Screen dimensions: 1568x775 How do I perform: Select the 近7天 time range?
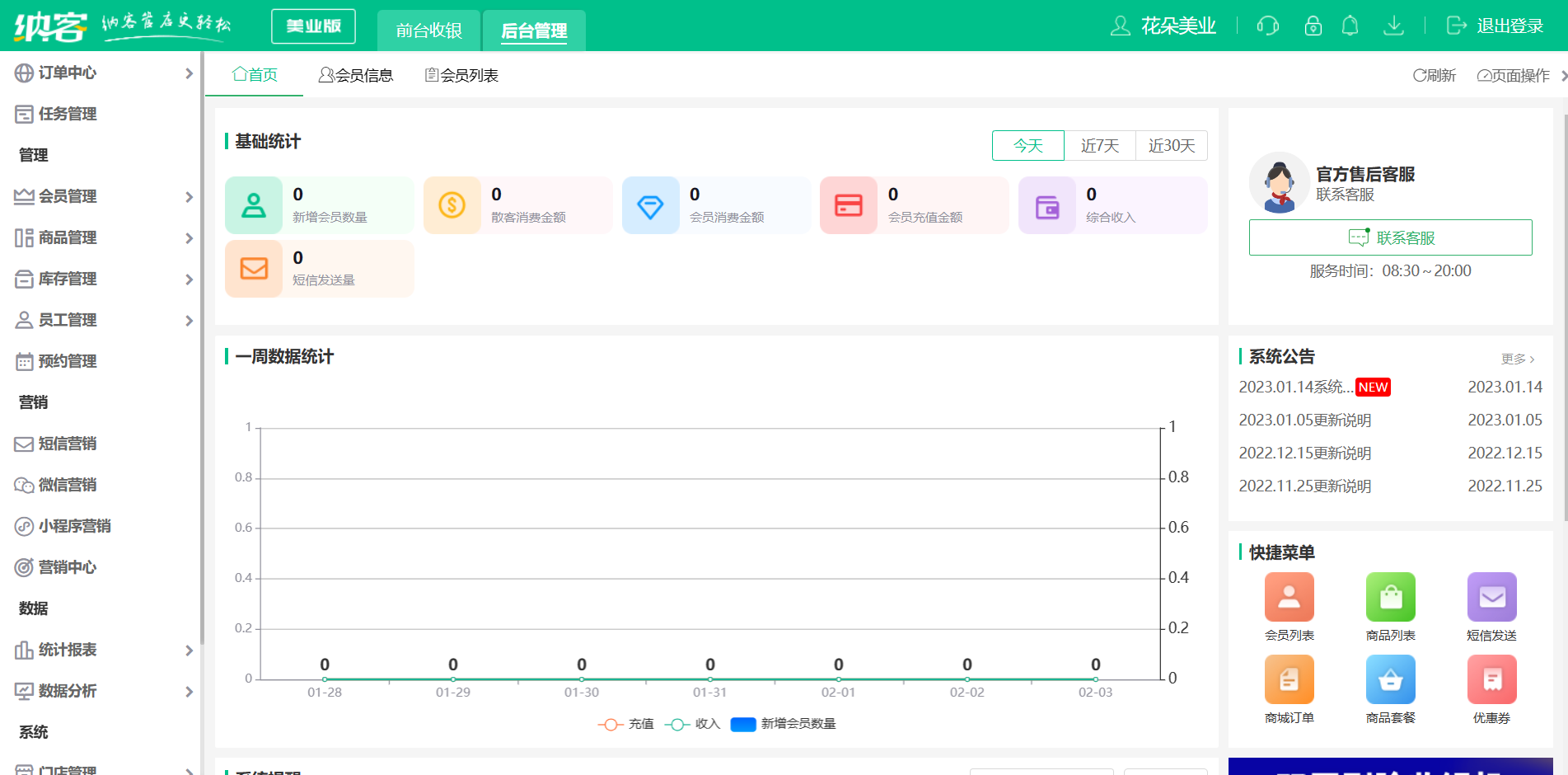point(1099,145)
